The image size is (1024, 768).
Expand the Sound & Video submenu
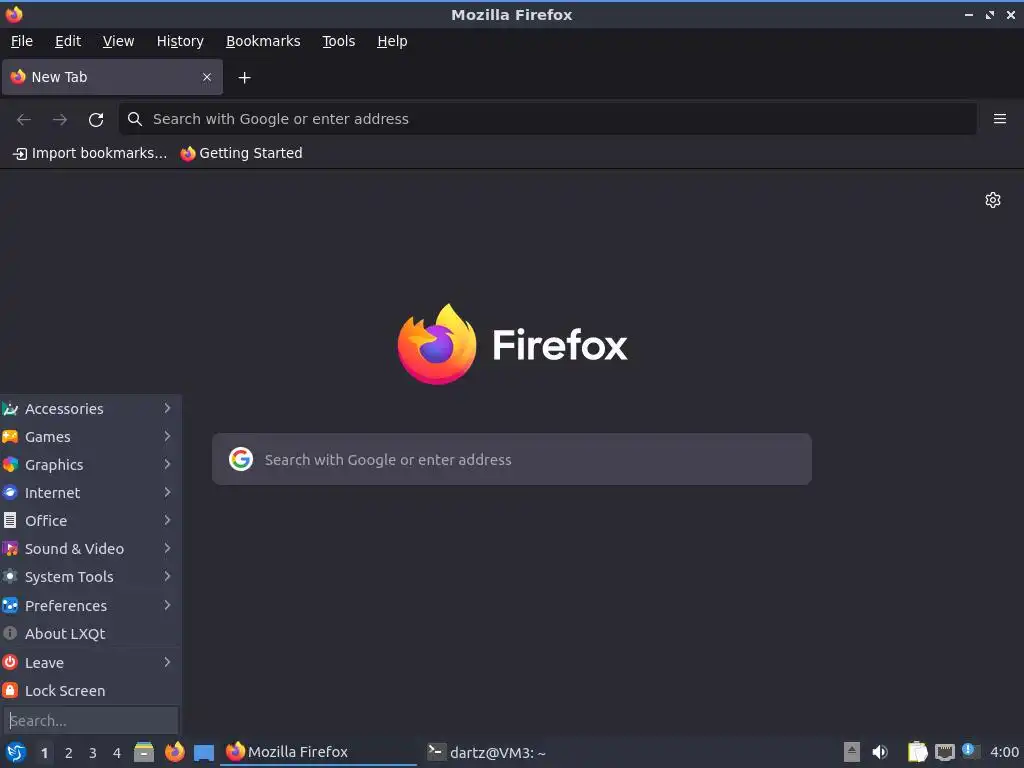tap(91, 549)
